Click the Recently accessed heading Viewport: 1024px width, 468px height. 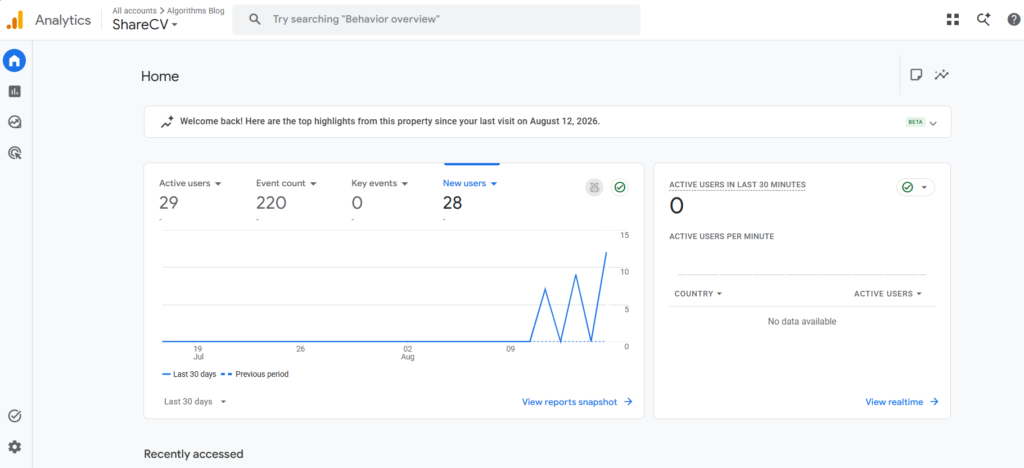coord(193,454)
